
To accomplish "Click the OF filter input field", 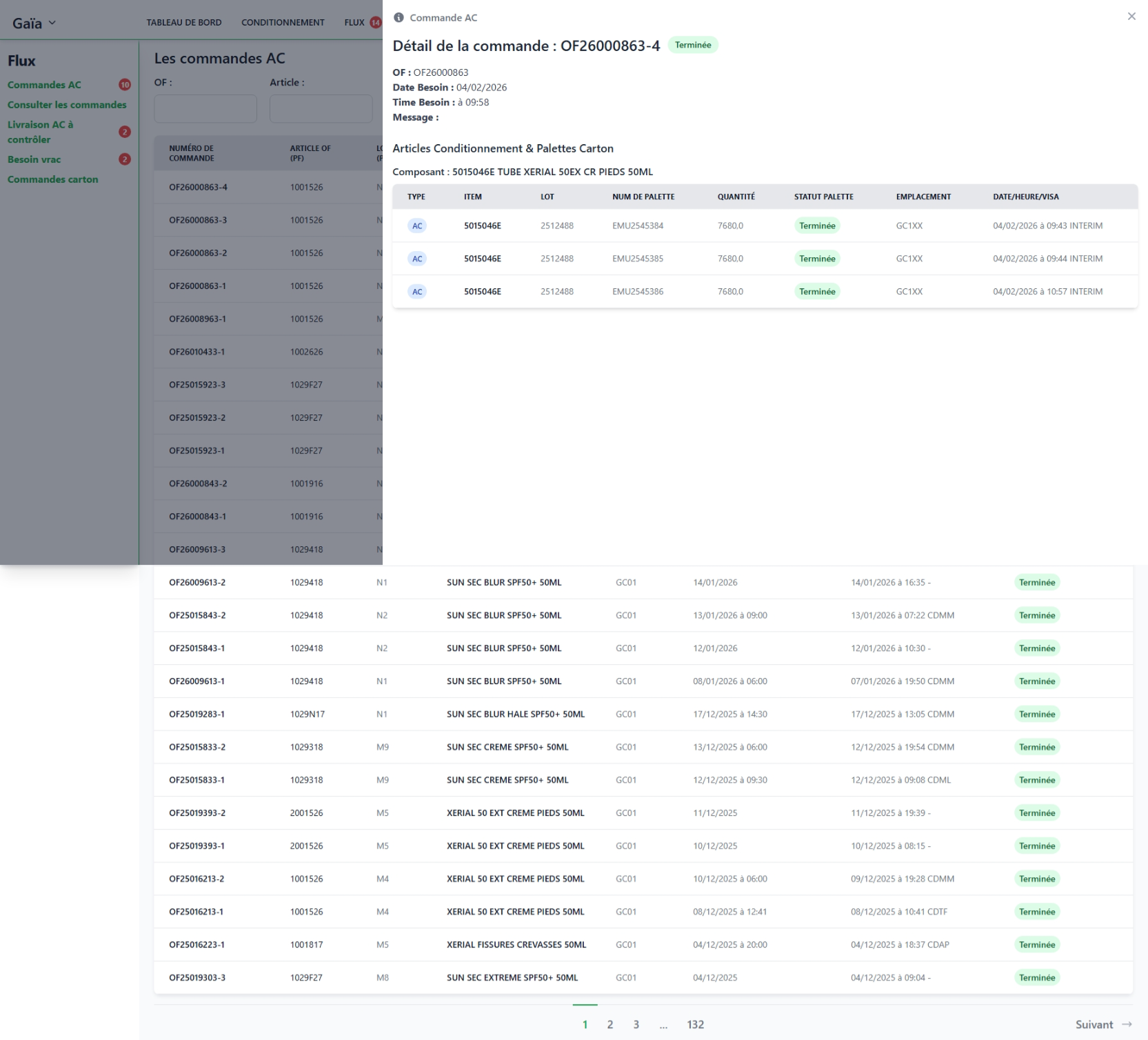I will click(x=205, y=109).
